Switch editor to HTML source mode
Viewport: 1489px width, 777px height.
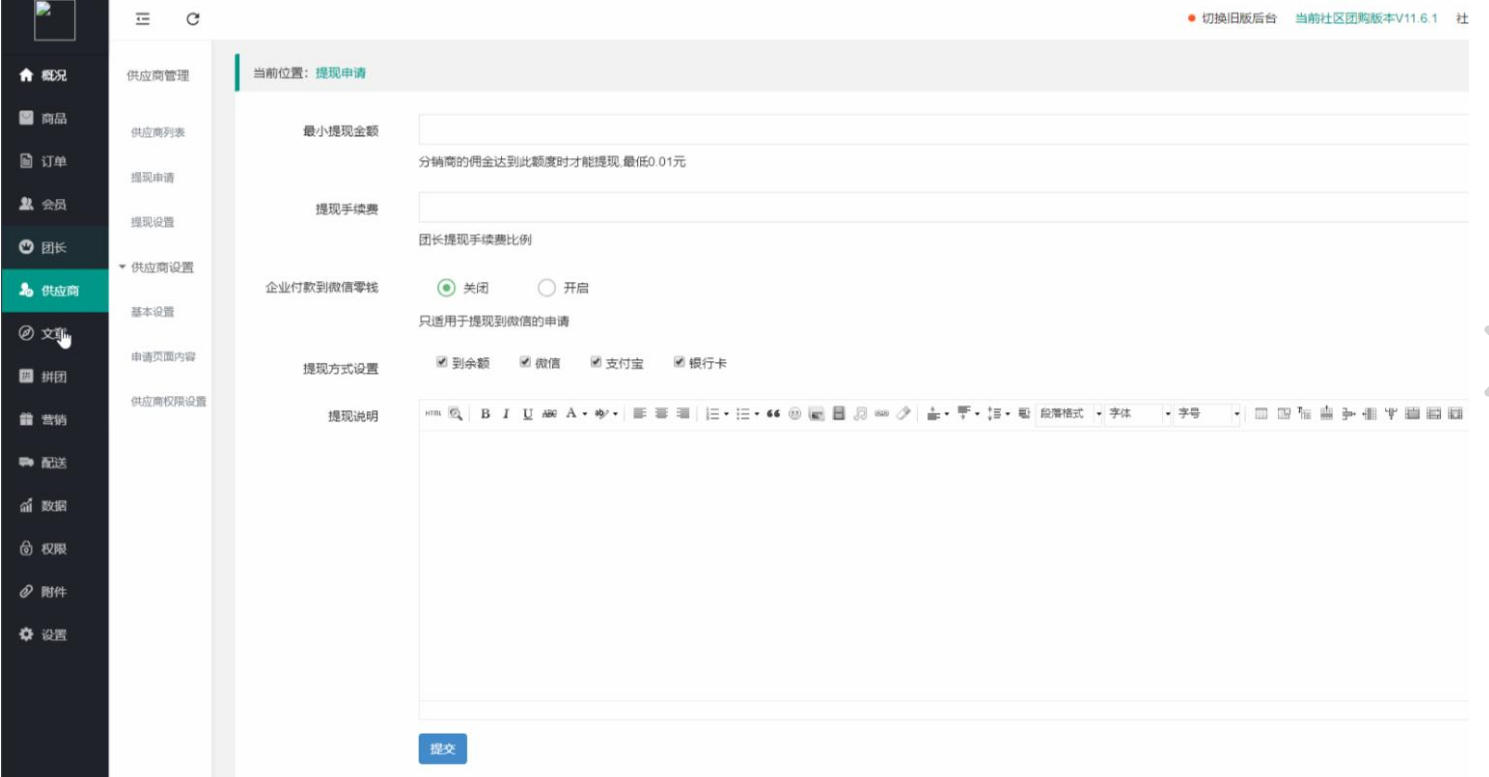[x=432, y=414]
